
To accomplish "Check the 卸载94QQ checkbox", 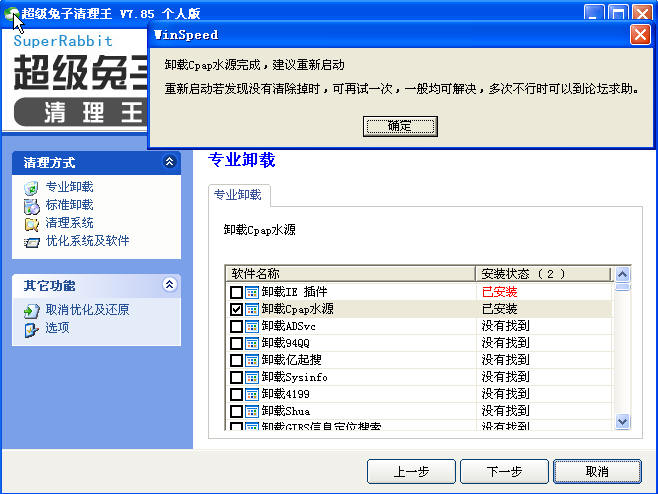I will (236, 343).
